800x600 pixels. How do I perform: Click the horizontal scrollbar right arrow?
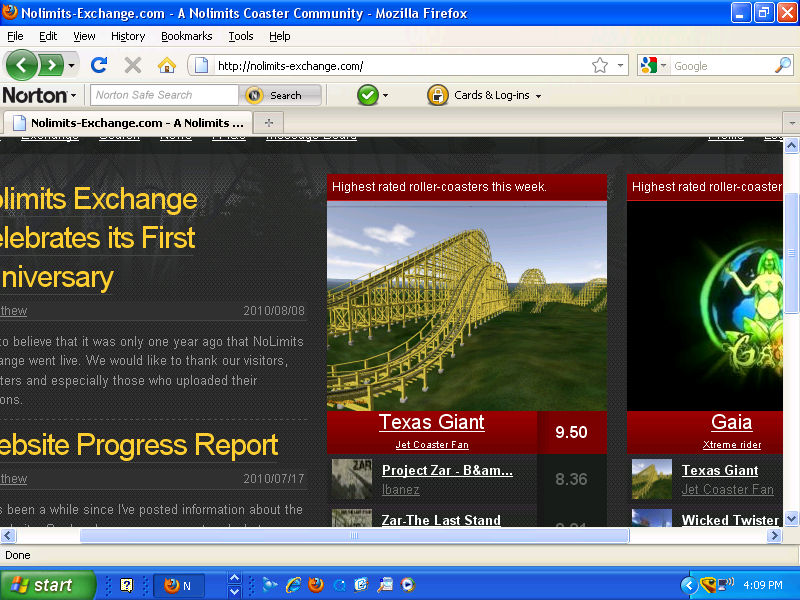coord(774,535)
